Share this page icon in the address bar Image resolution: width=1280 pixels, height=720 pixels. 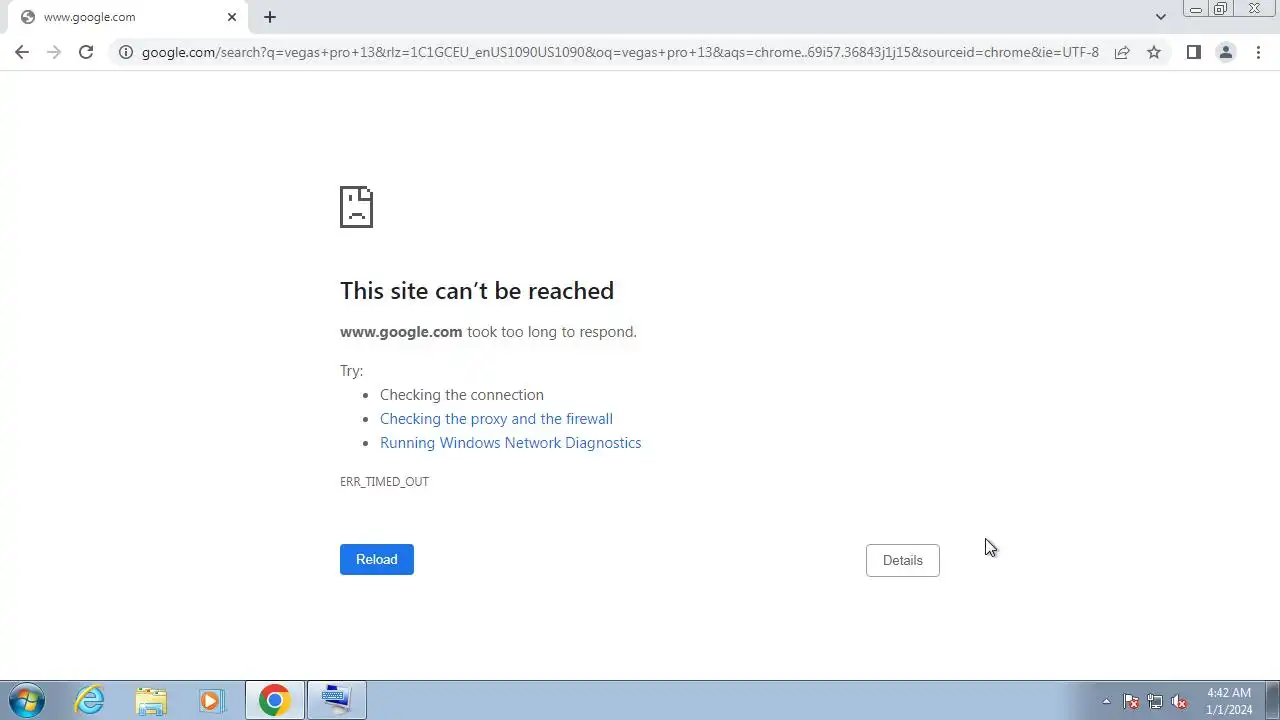(1122, 52)
